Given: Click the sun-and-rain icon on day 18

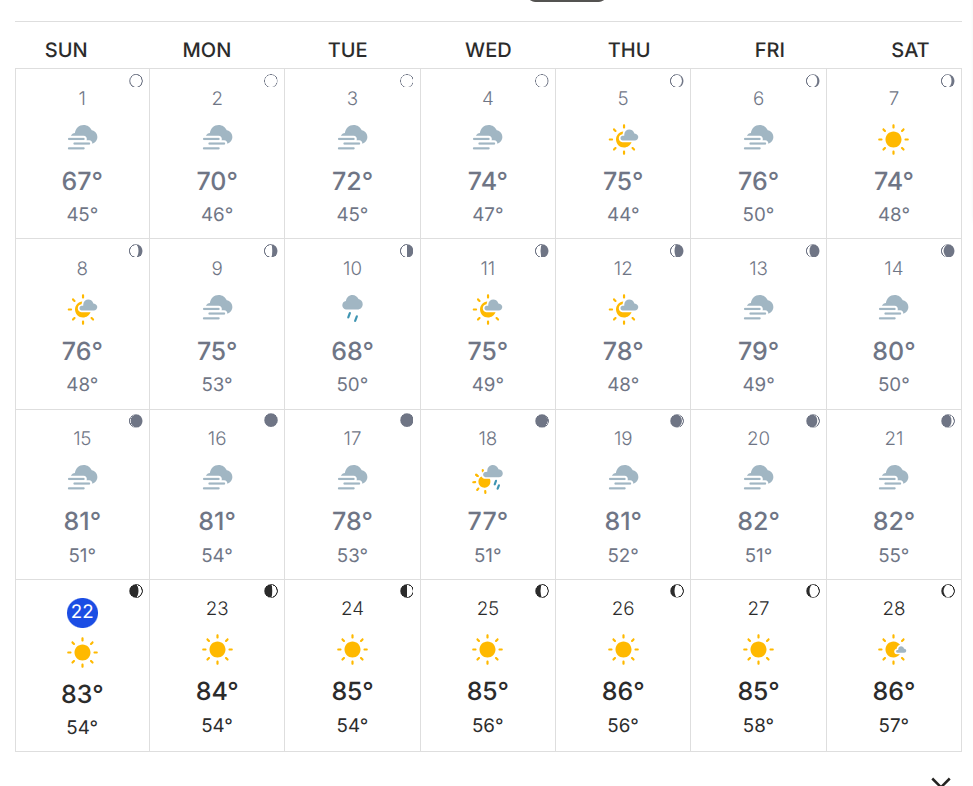Looking at the screenshot, I should [x=488, y=479].
